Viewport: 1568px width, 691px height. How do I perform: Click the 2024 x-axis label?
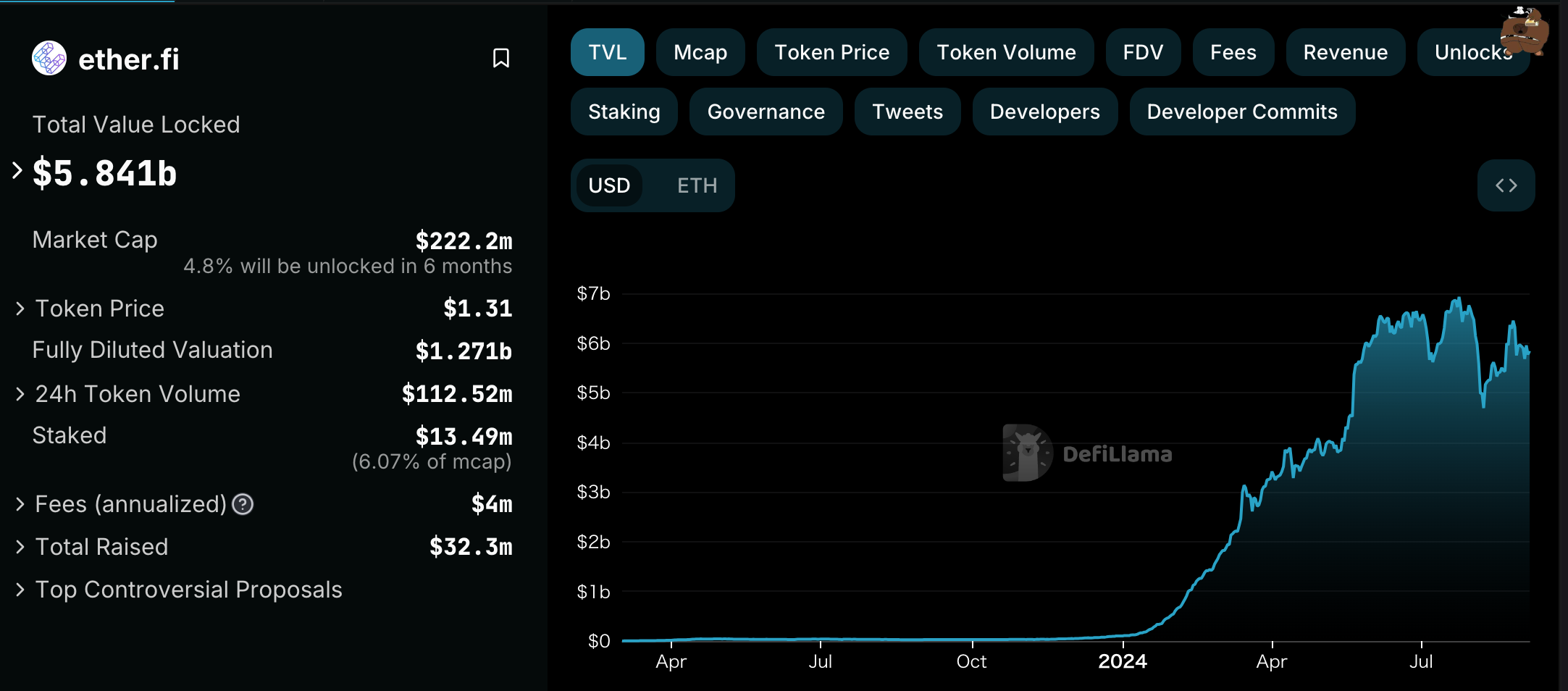(x=1123, y=661)
